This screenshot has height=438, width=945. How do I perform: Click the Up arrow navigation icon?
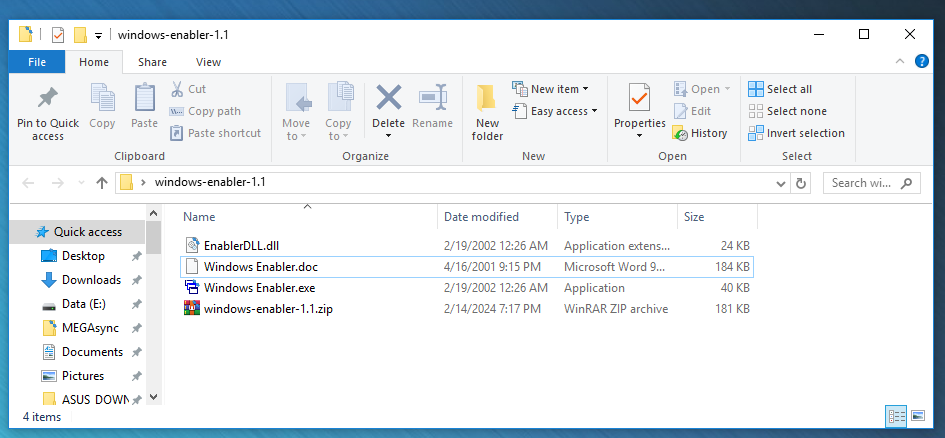point(101,183)
